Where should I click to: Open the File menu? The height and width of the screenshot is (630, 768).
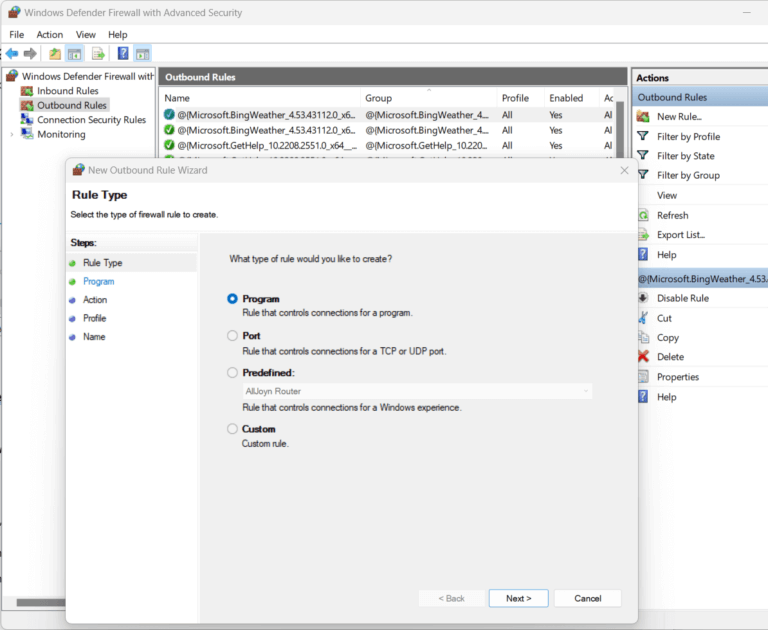(x=17, y=35)
